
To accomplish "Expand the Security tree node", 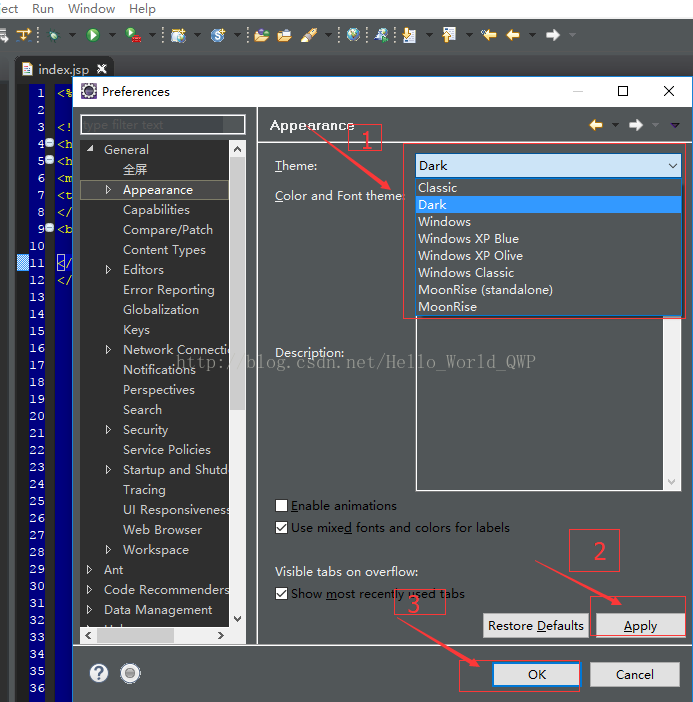I will [x=108, y=429].
